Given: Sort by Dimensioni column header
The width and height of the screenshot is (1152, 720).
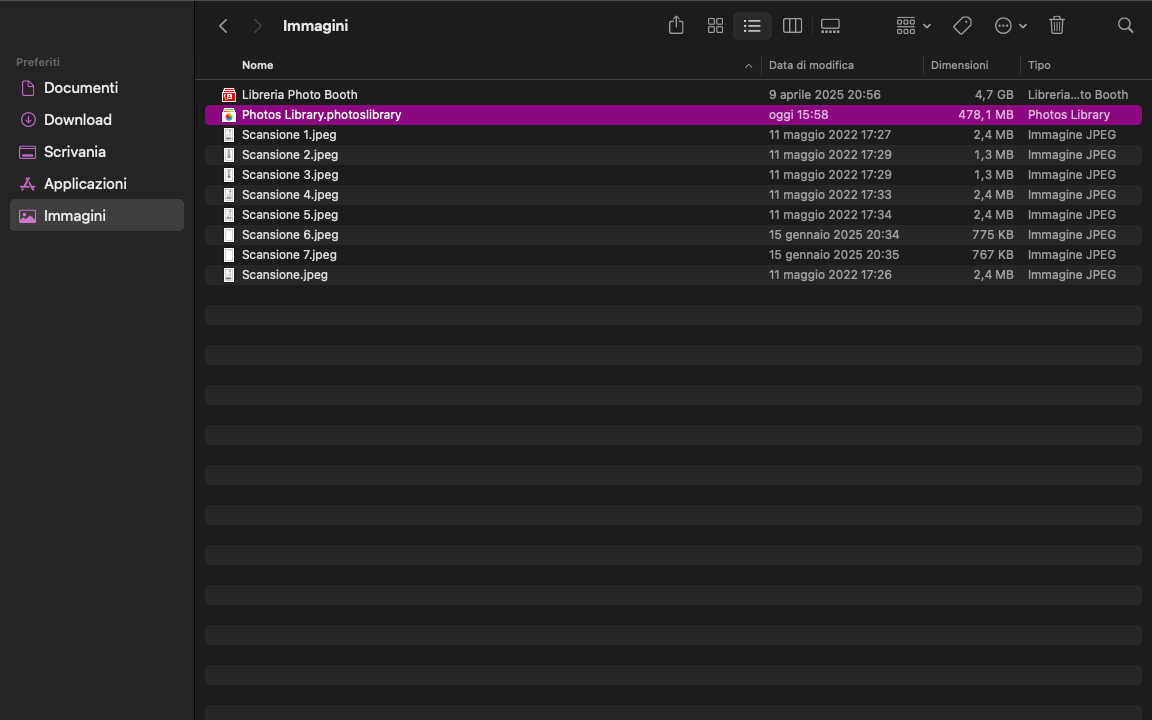Looking at the screenshot, I should (959, 65).
